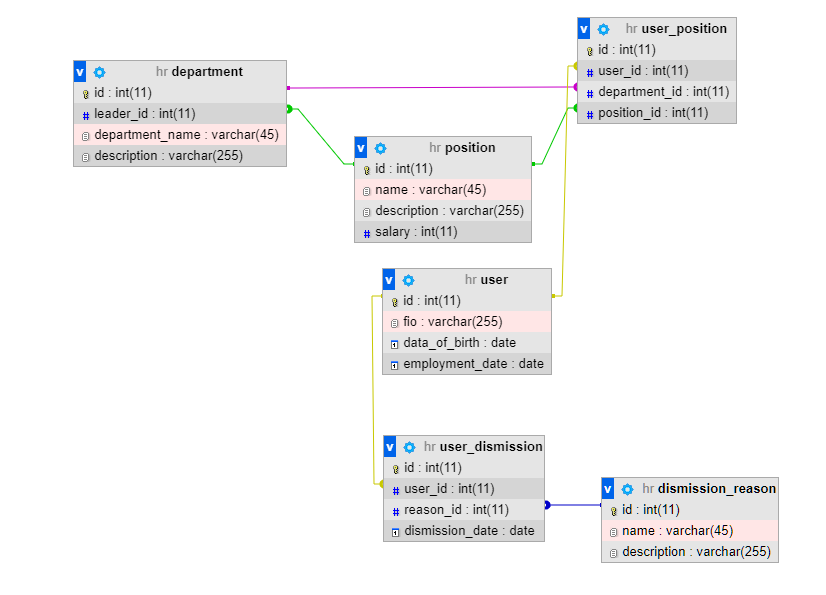Collapse department table with V button
The height and width of the screenshot is (595, 826).
pyautogui.click(x=80, y=72)
